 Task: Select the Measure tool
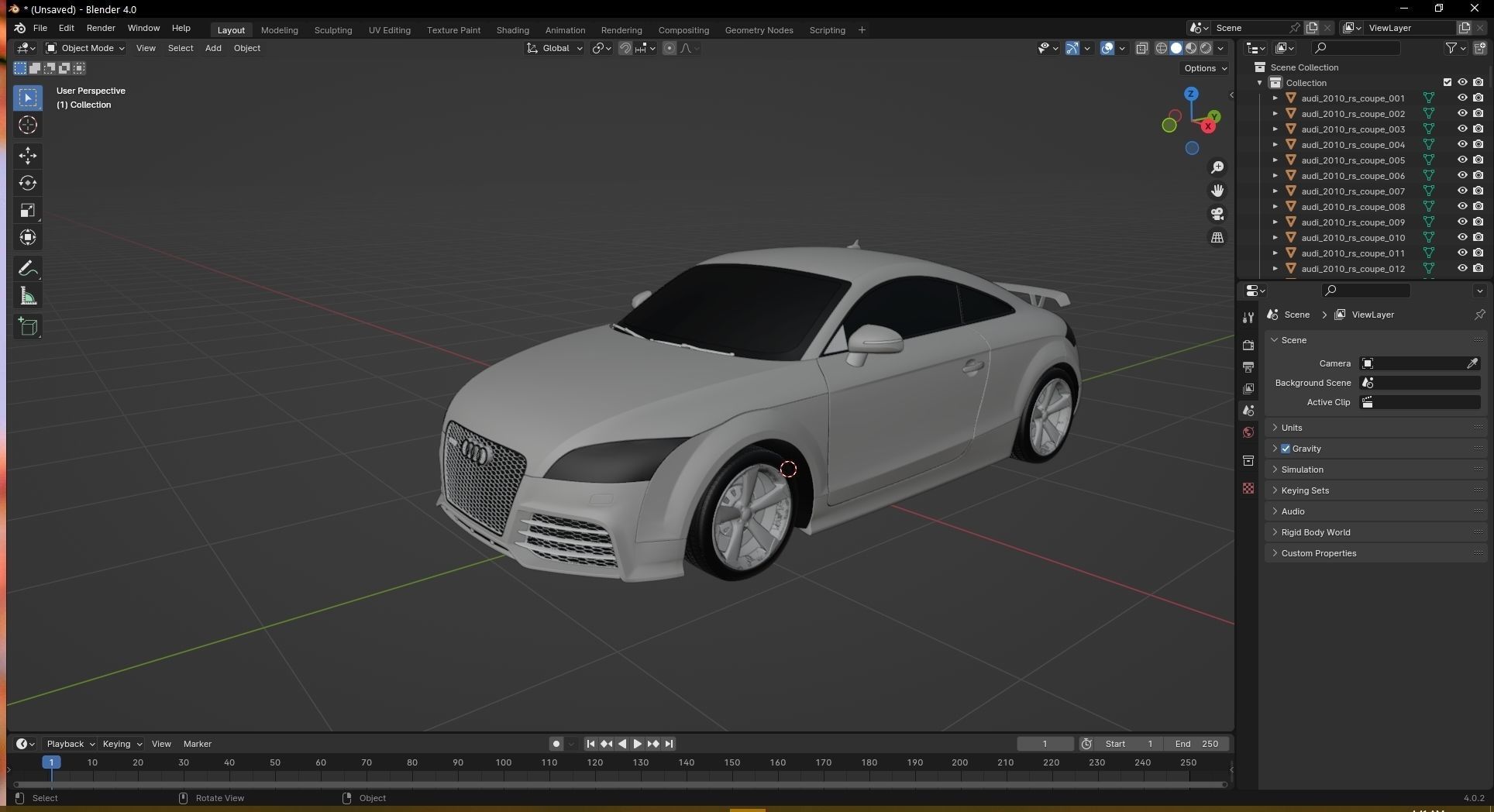(x=28, y=296)
